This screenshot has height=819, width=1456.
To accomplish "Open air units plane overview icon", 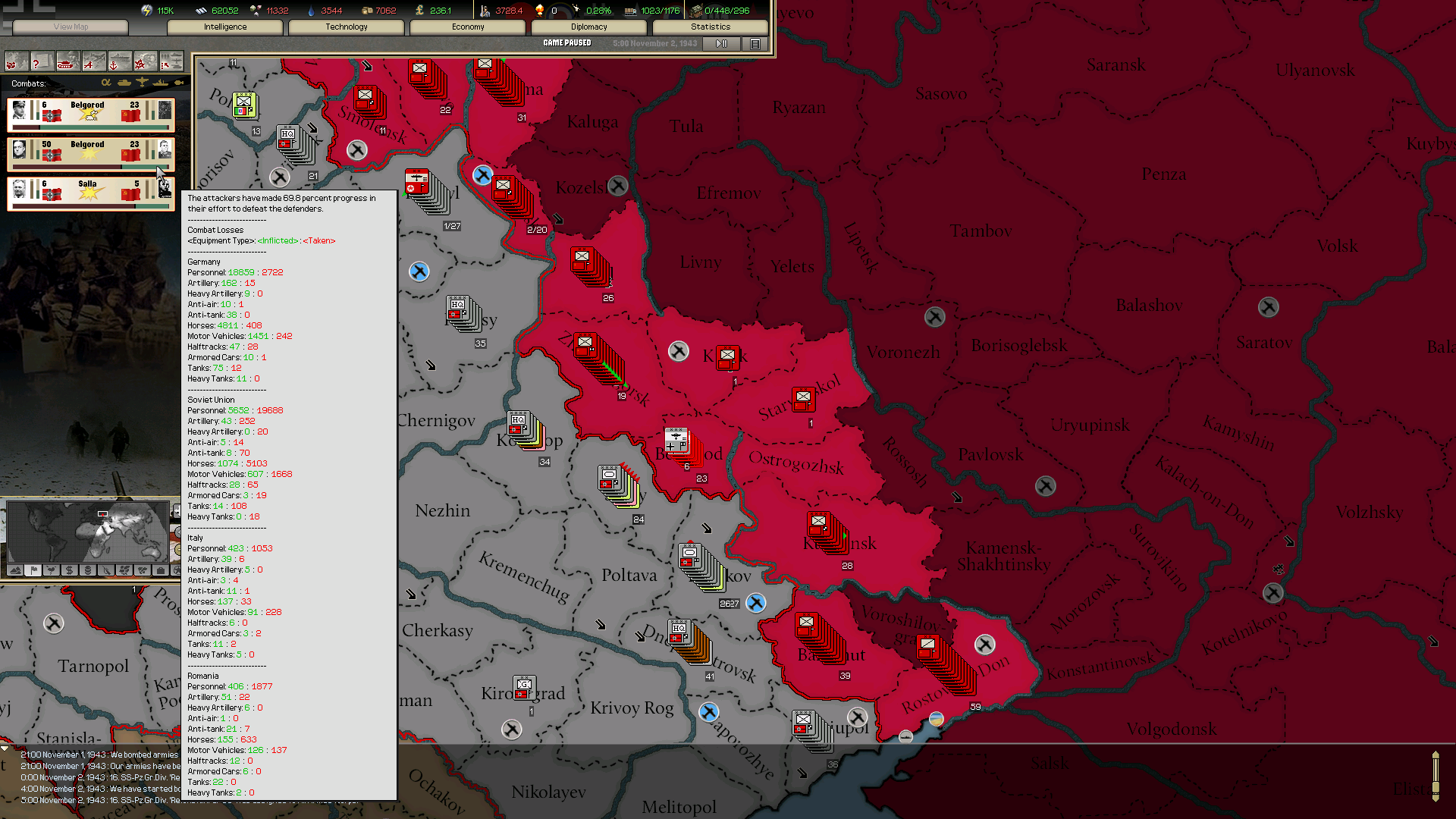I will click(94, 61).
